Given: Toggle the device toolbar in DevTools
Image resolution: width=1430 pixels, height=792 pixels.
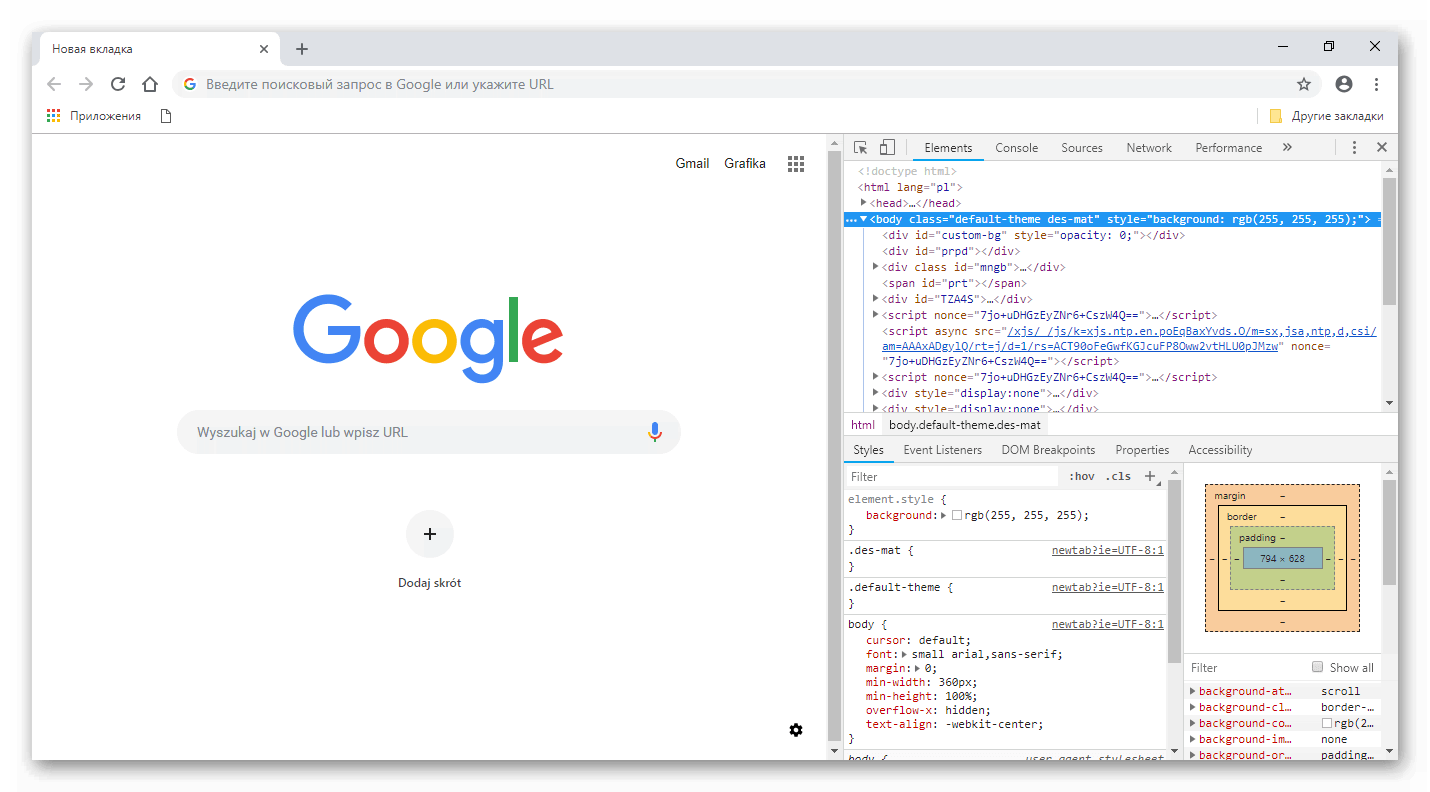Looking at the screenshot, I should [887, 148].
